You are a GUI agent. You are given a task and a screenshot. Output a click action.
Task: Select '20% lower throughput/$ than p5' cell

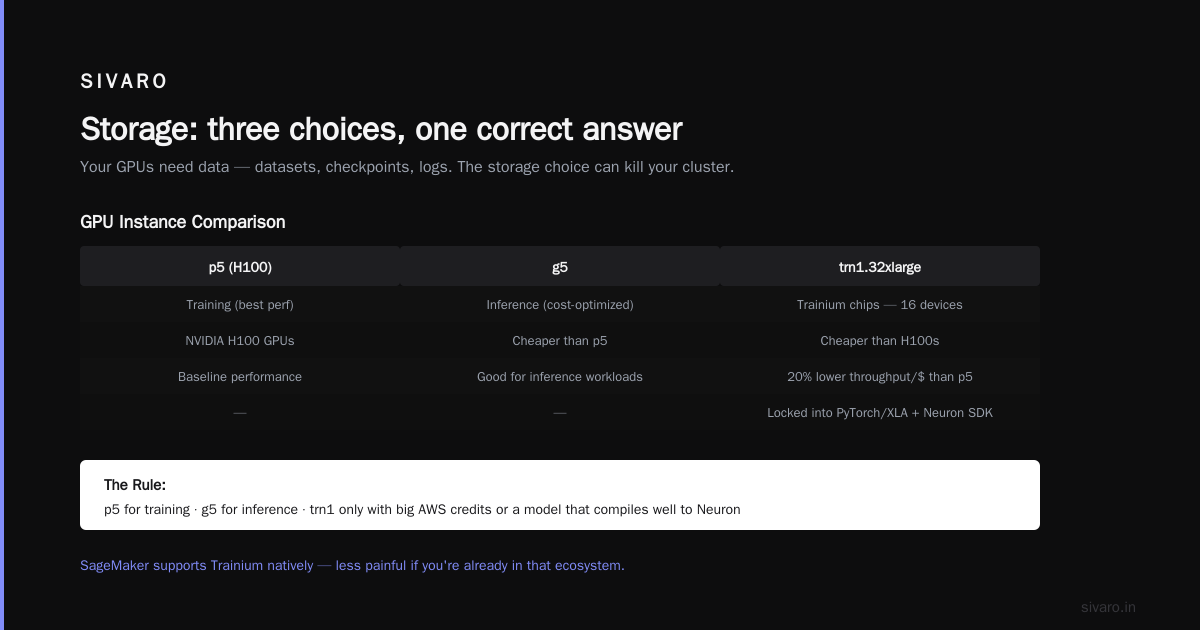point(880,376)
